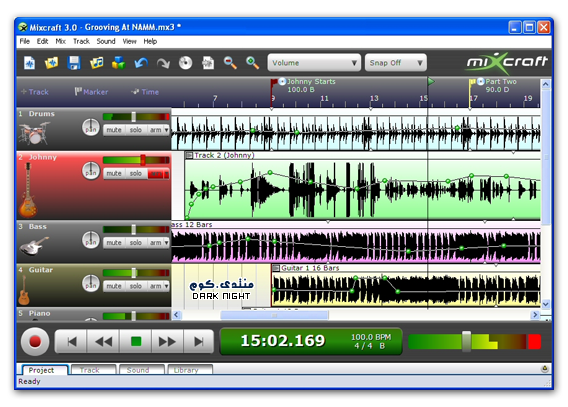Click the New Project toolbar icon
The height and width of the screenshot is (407, 568).
click(x=29, y=63)
